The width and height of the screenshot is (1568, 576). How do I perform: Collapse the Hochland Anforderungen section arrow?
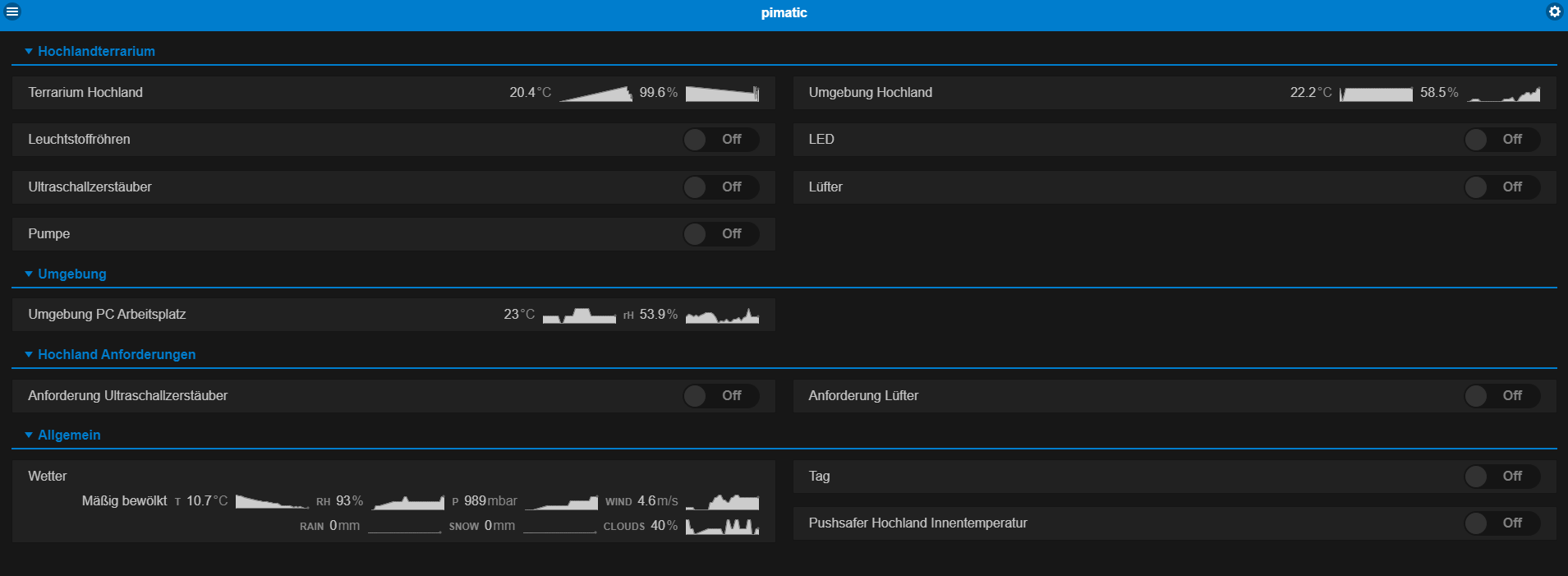[29, 354]
